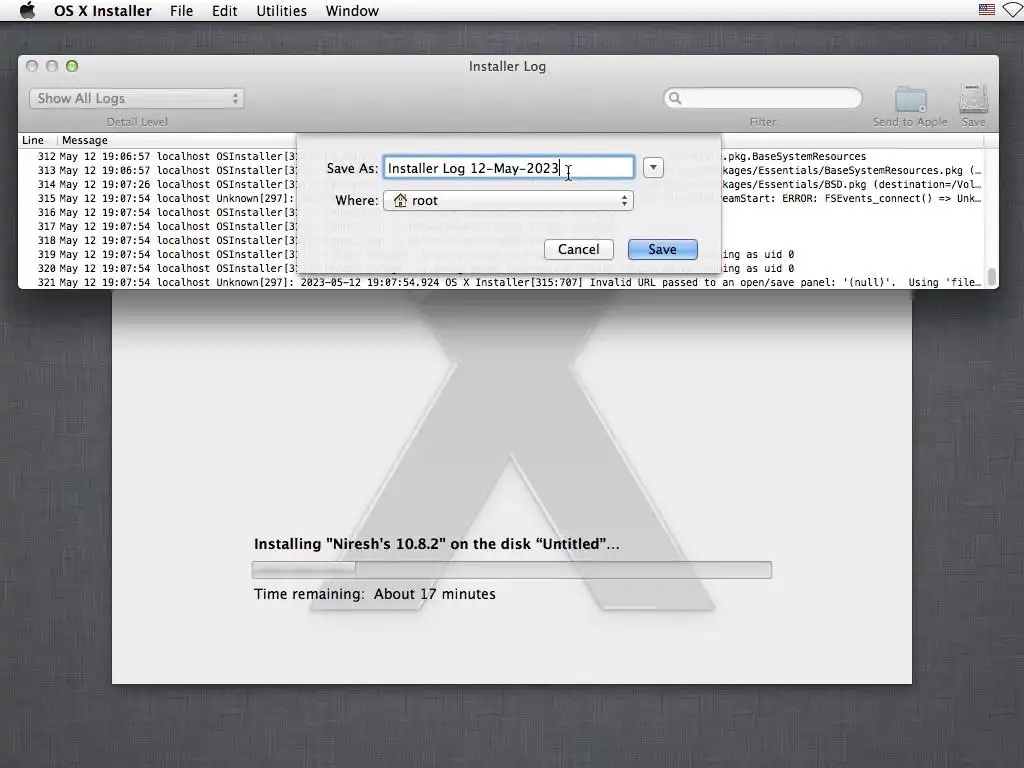Image resolution: width=1024 pixels, height=768 pixels.
Task: Open the Edit menu
Action: click(224, 11)
